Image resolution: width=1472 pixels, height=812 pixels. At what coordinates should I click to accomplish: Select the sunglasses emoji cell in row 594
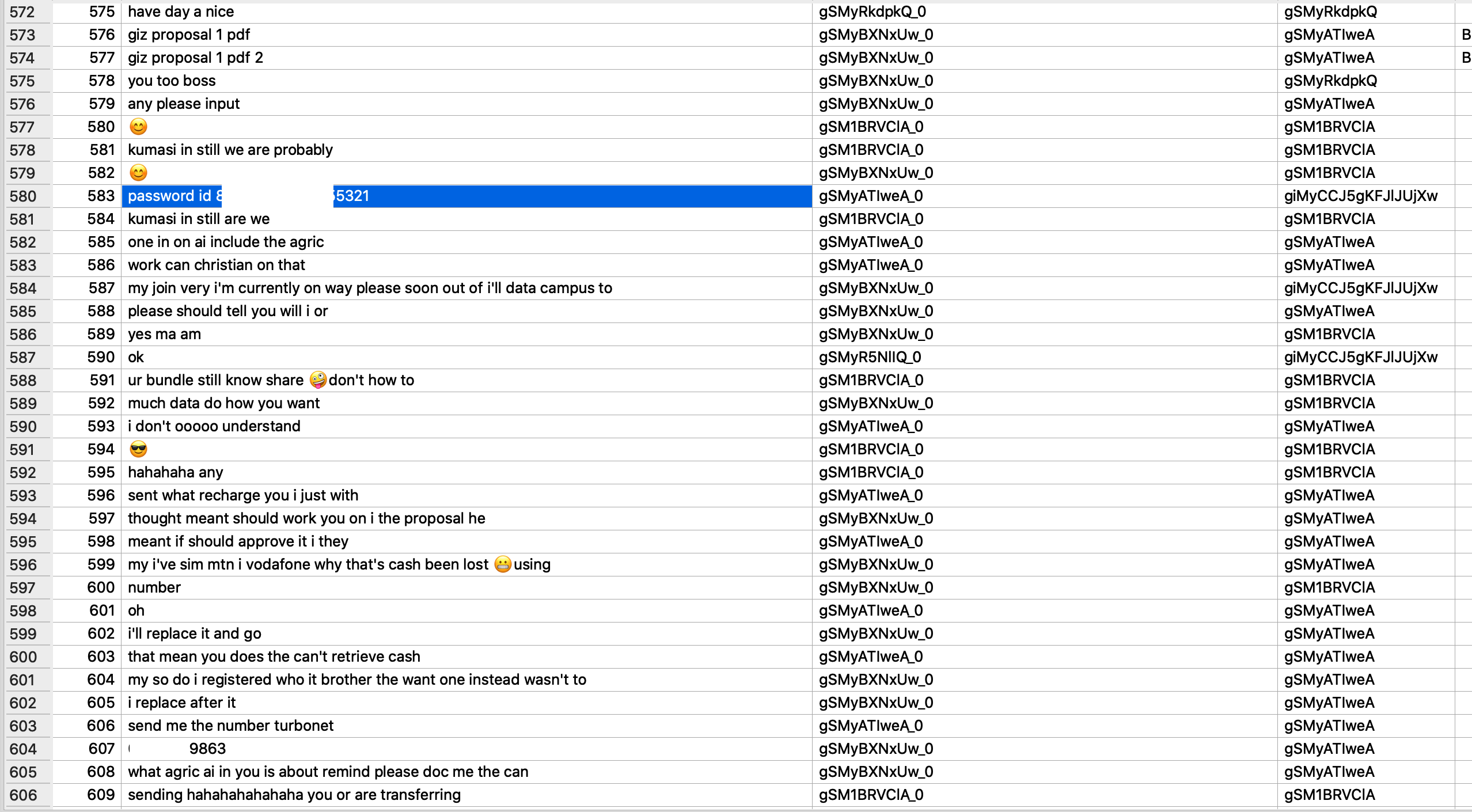466,449
